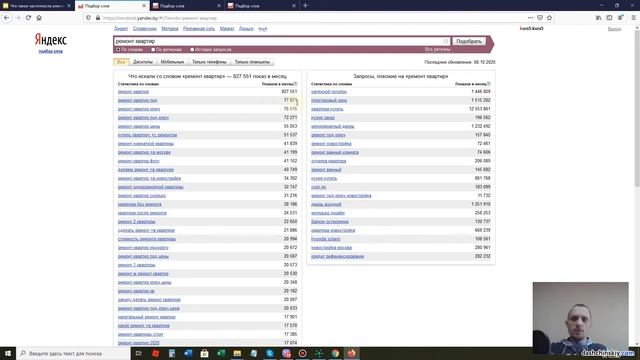This screenshot has width=640, height=360.
Task: Open the Firefox library icon
Action: pyautogui.click(x=598, y=18)
